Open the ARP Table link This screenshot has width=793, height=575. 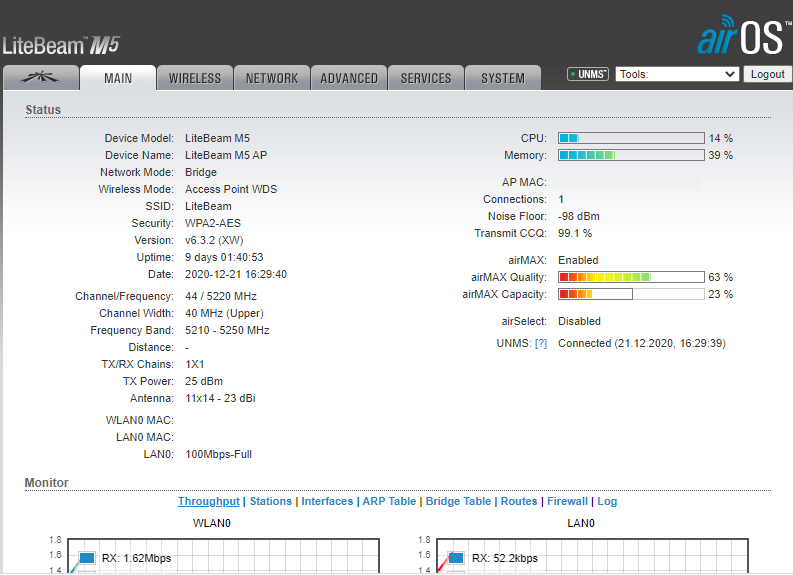388,501
